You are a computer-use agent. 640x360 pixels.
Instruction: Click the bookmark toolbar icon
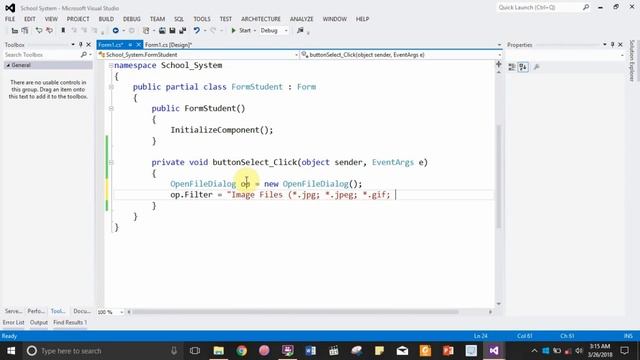[x=63, y=30]
